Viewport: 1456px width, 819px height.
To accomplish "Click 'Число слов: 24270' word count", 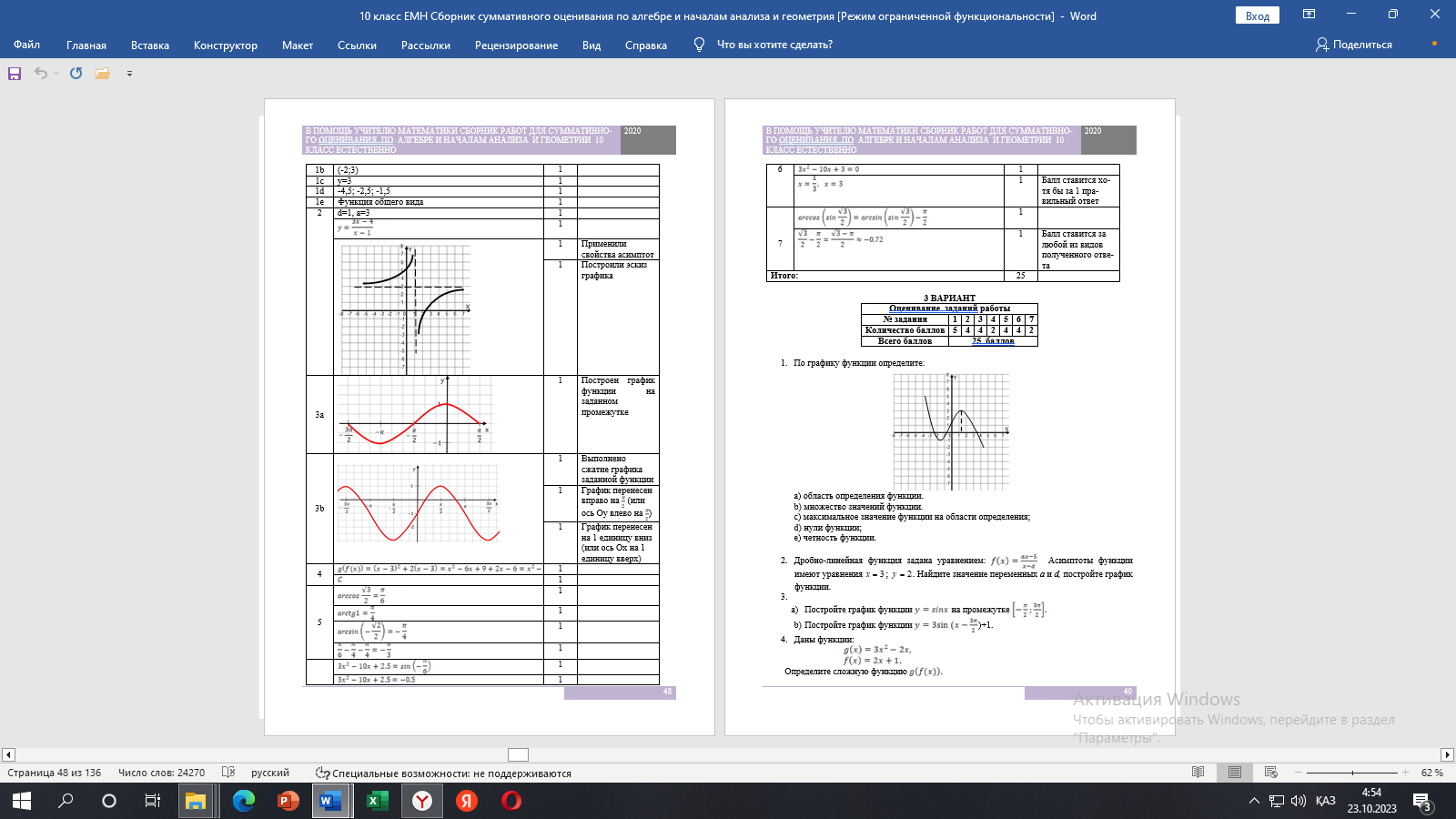I will tap(161, 773).
